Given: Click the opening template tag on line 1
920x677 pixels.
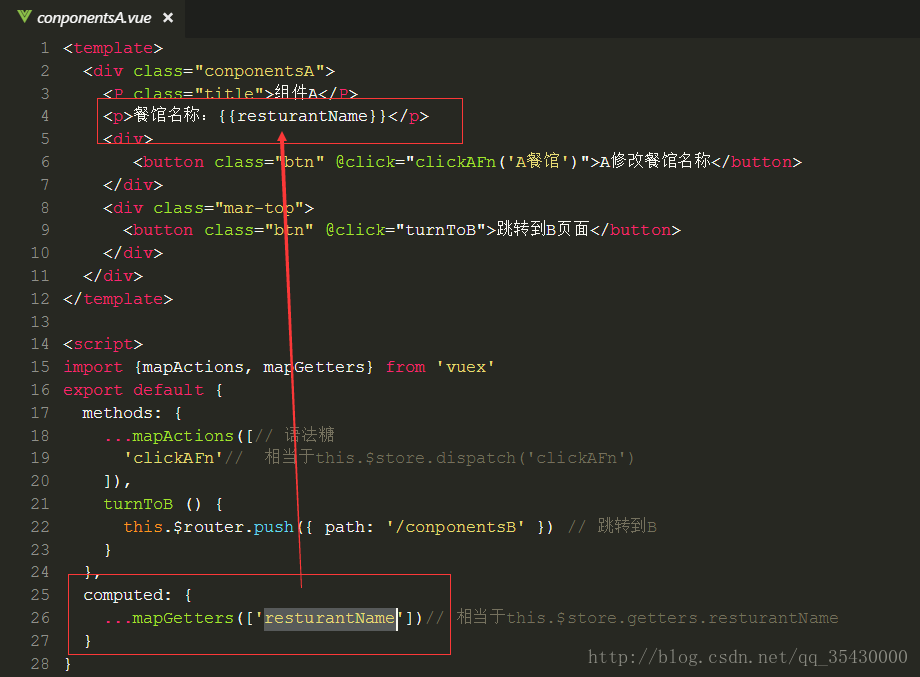Looking at the screenshot, I should coord(113,48).
